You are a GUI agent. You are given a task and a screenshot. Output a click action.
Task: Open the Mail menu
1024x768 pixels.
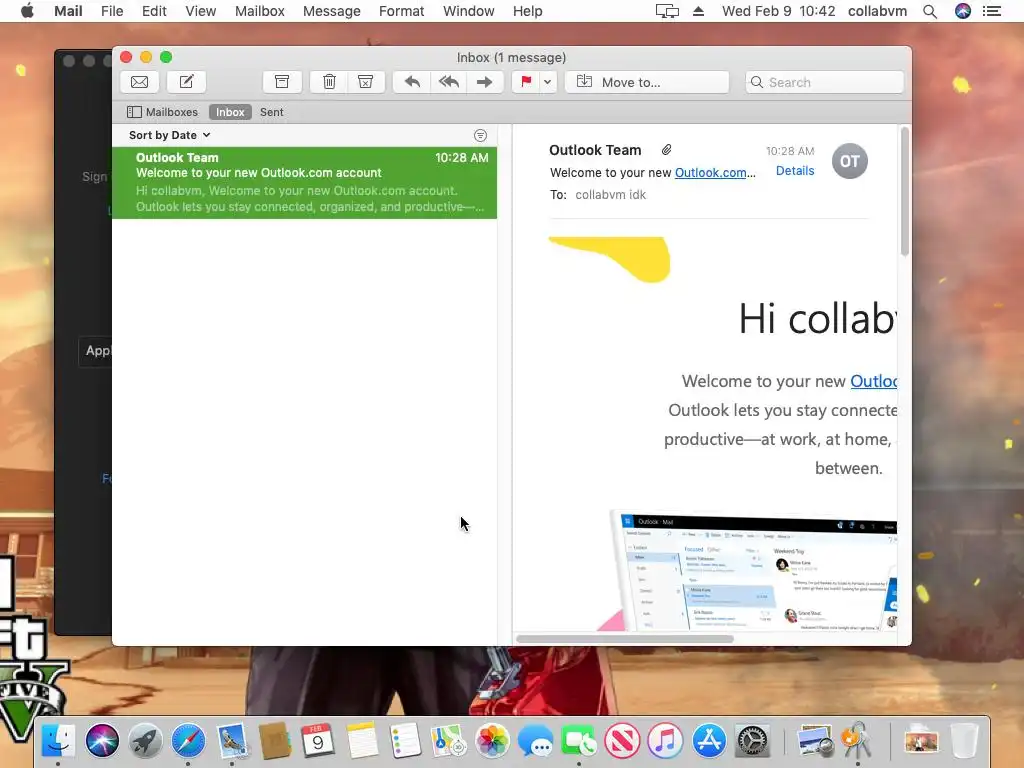coord(68,11)
